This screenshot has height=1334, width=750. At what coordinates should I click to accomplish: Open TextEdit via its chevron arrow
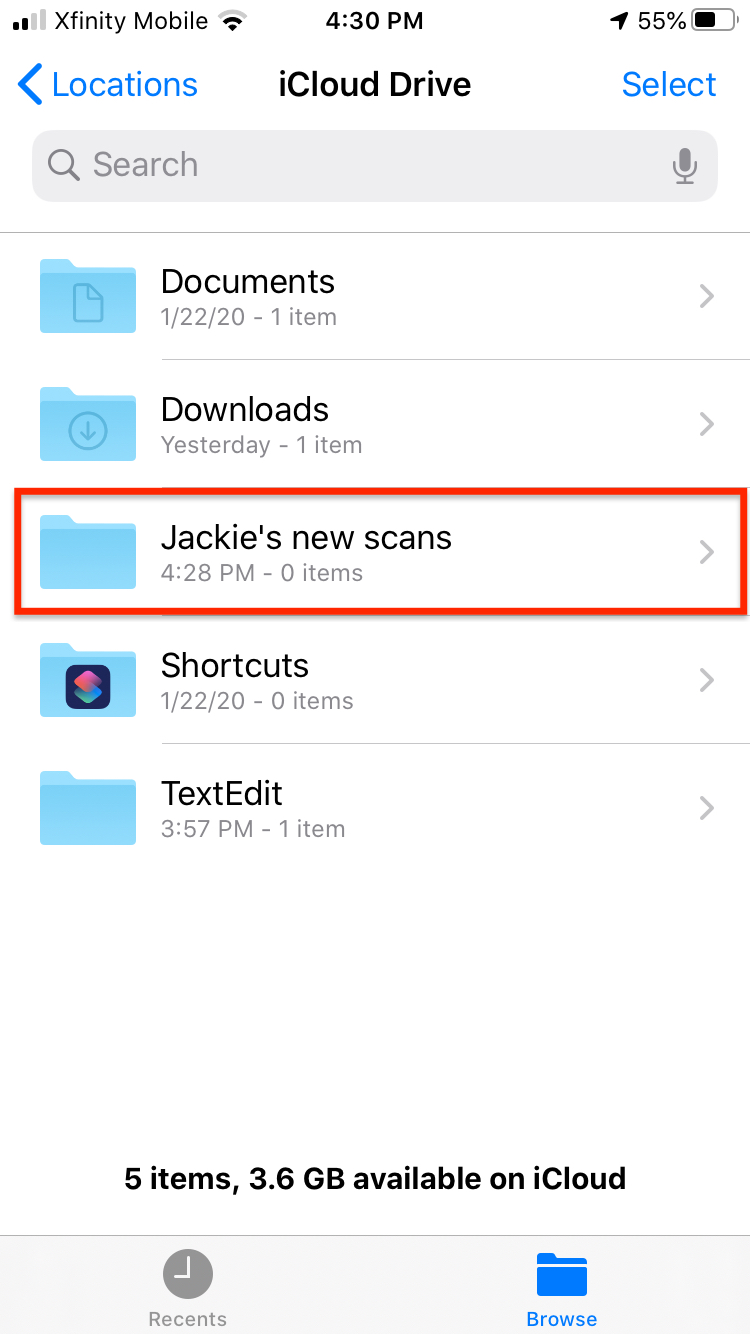pos(707,808)
